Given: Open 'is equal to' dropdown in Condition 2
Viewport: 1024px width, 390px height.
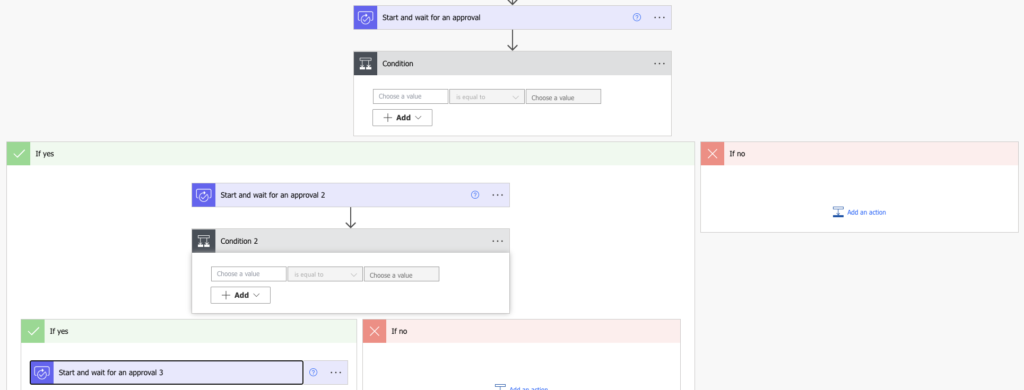Looking at the screenshot, I should coord(325,274).
